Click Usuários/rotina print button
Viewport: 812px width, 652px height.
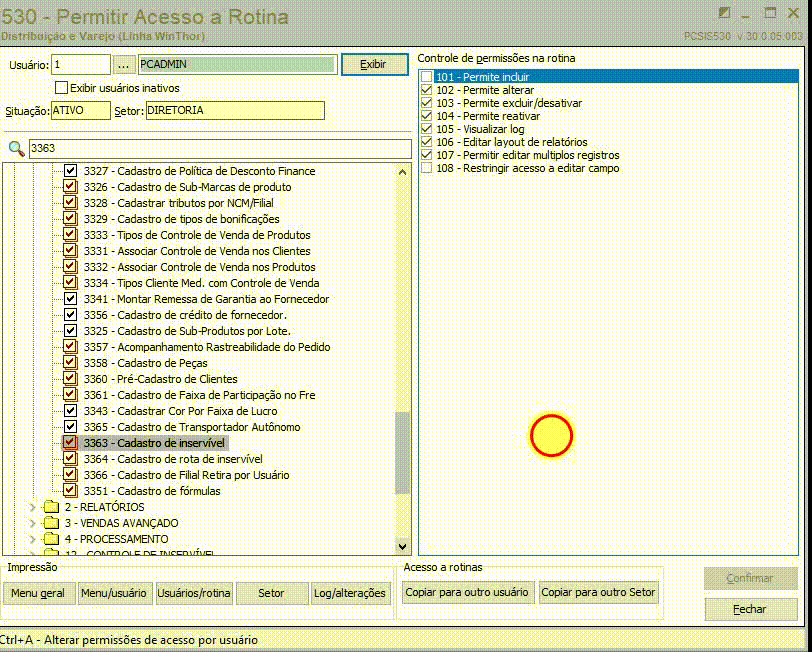coord(194,593)
